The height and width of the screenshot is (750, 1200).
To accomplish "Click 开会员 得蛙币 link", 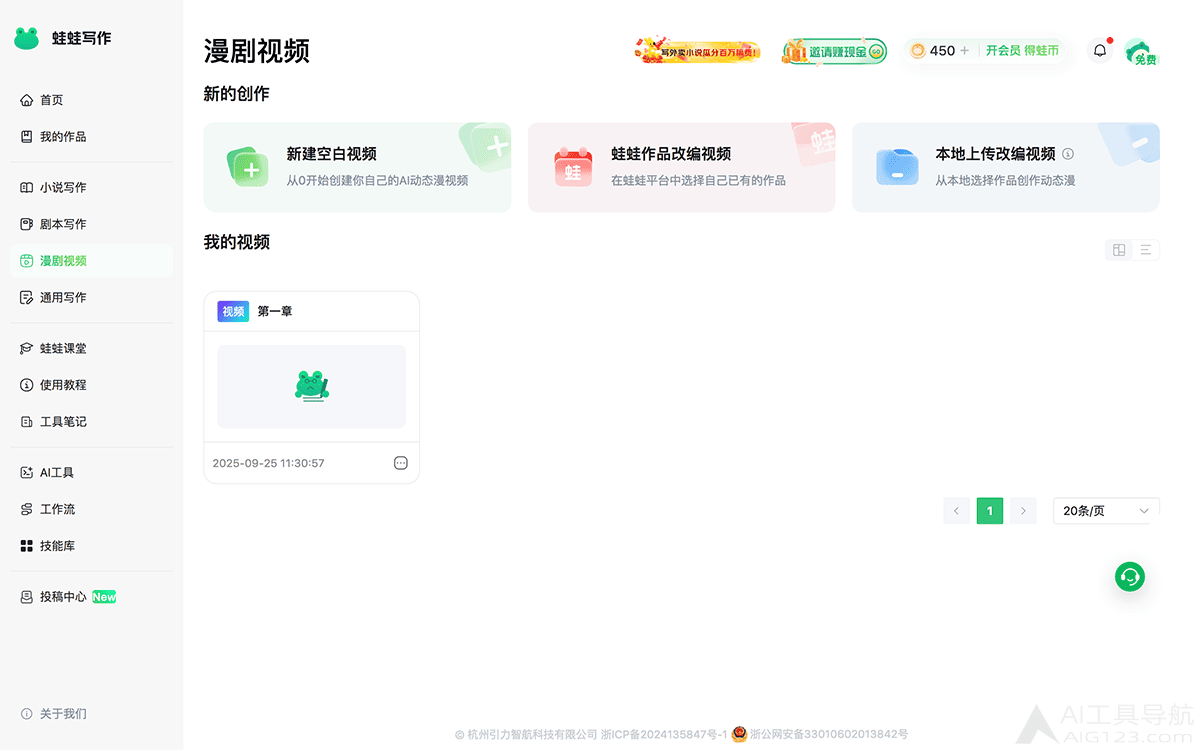I will click(x=1022, y=50).
